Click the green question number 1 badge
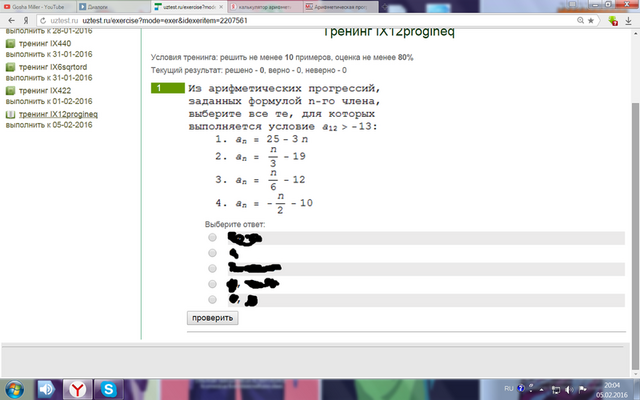 click(x=168, y=88)
